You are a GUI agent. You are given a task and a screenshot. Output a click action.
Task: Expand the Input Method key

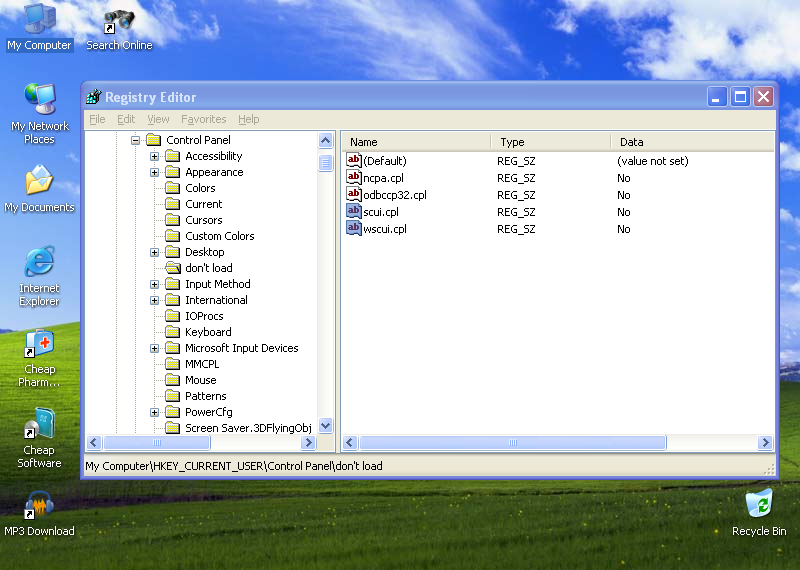click(154, 284)
